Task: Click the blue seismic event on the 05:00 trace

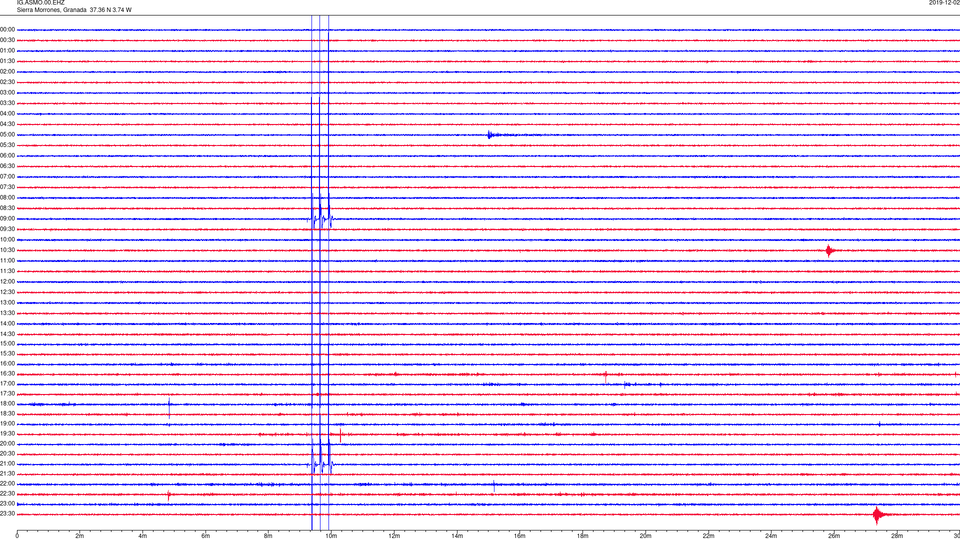Action: pyautogui.click(x=495, y=135)
